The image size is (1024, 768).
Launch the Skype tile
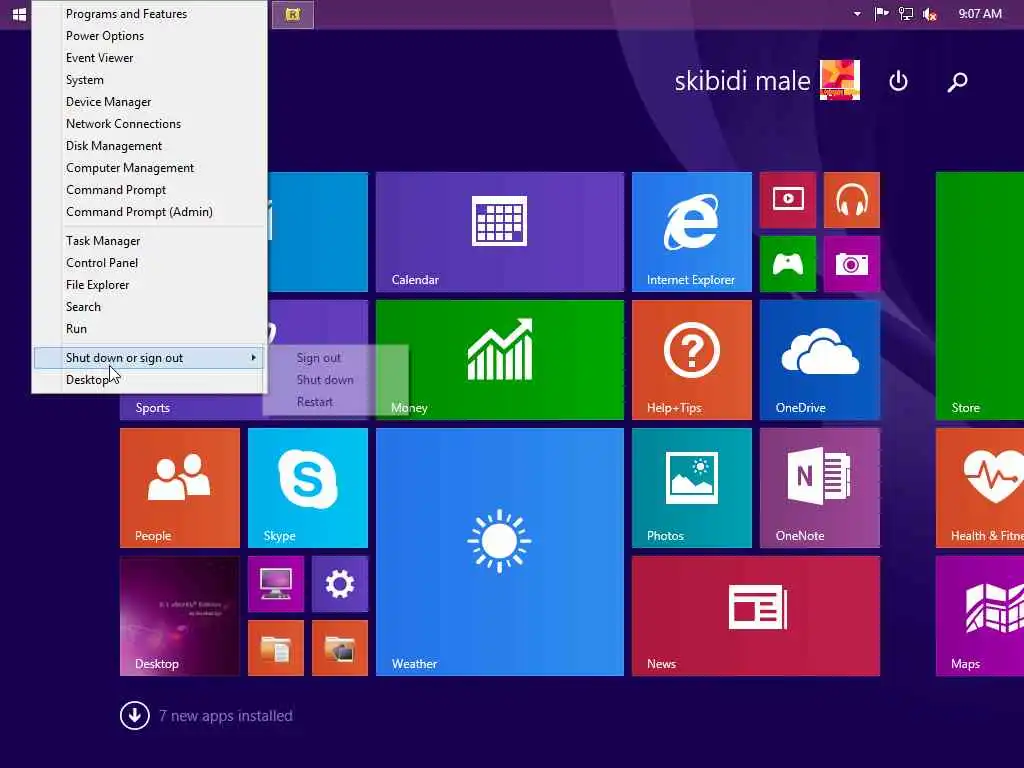tap(308, 488)
